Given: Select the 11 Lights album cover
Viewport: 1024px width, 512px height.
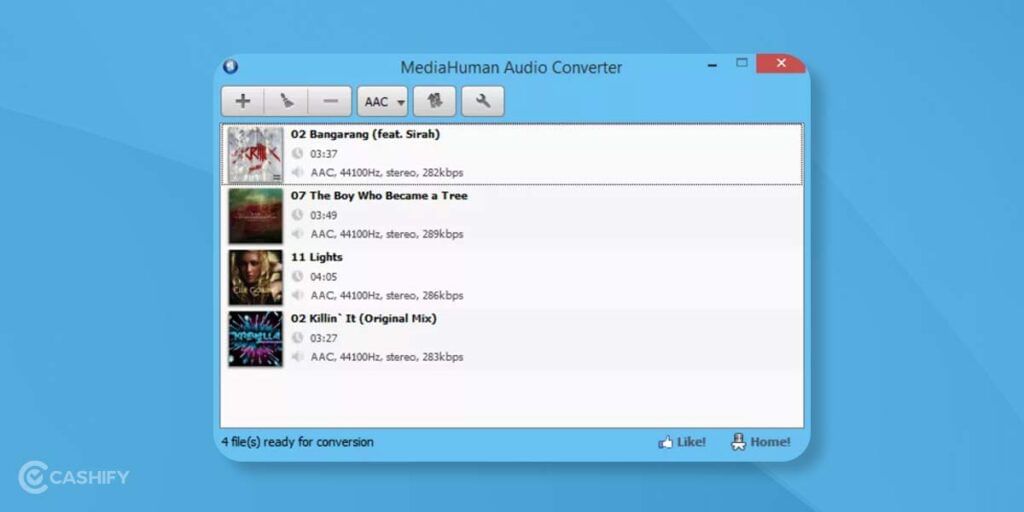Looking at the screenshot, I should click(x=255, y=277).
